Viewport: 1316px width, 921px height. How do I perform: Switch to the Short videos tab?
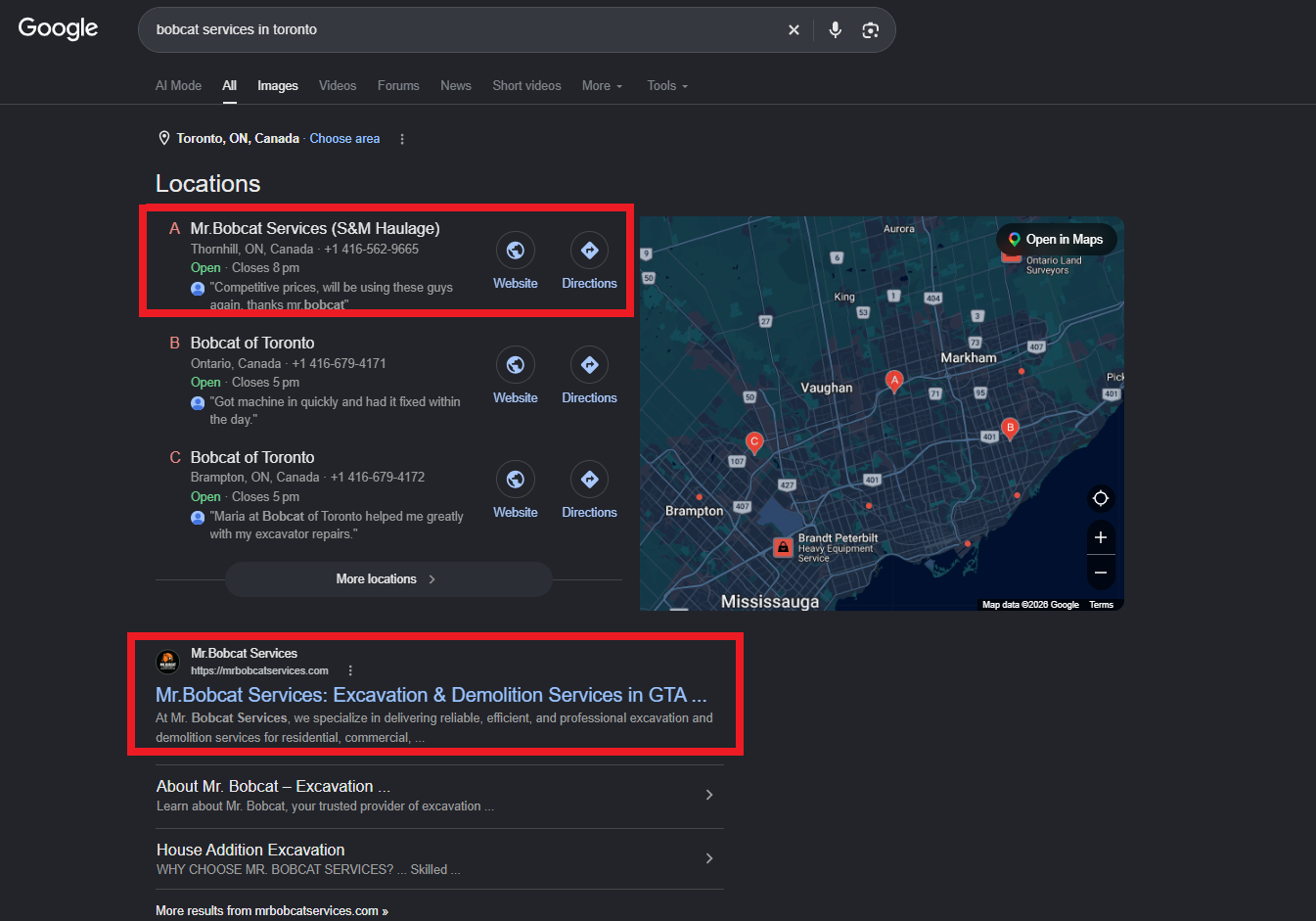tap(526, 86)
